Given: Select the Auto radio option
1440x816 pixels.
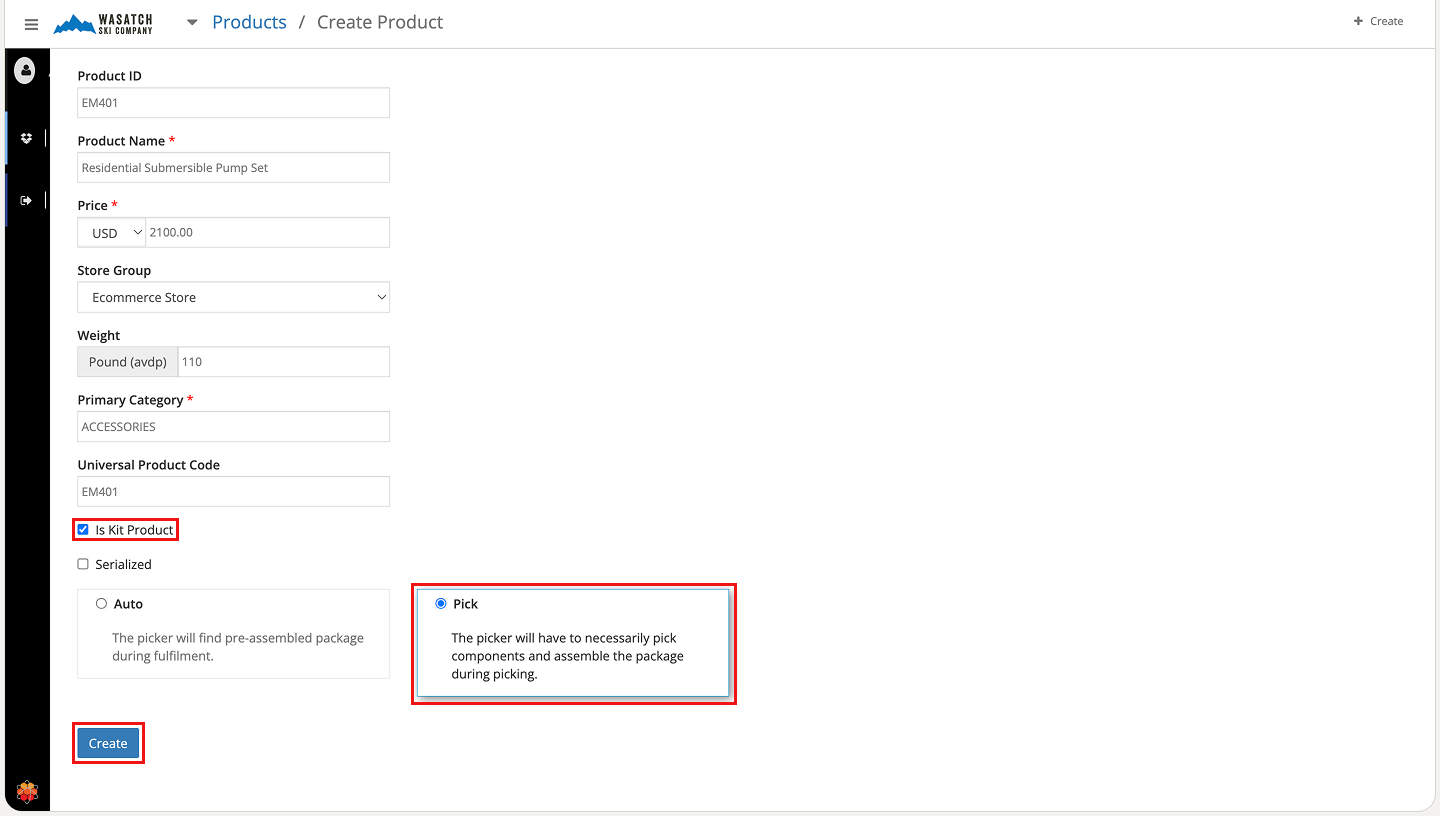Looking at the screenshot, I should 102,604.
